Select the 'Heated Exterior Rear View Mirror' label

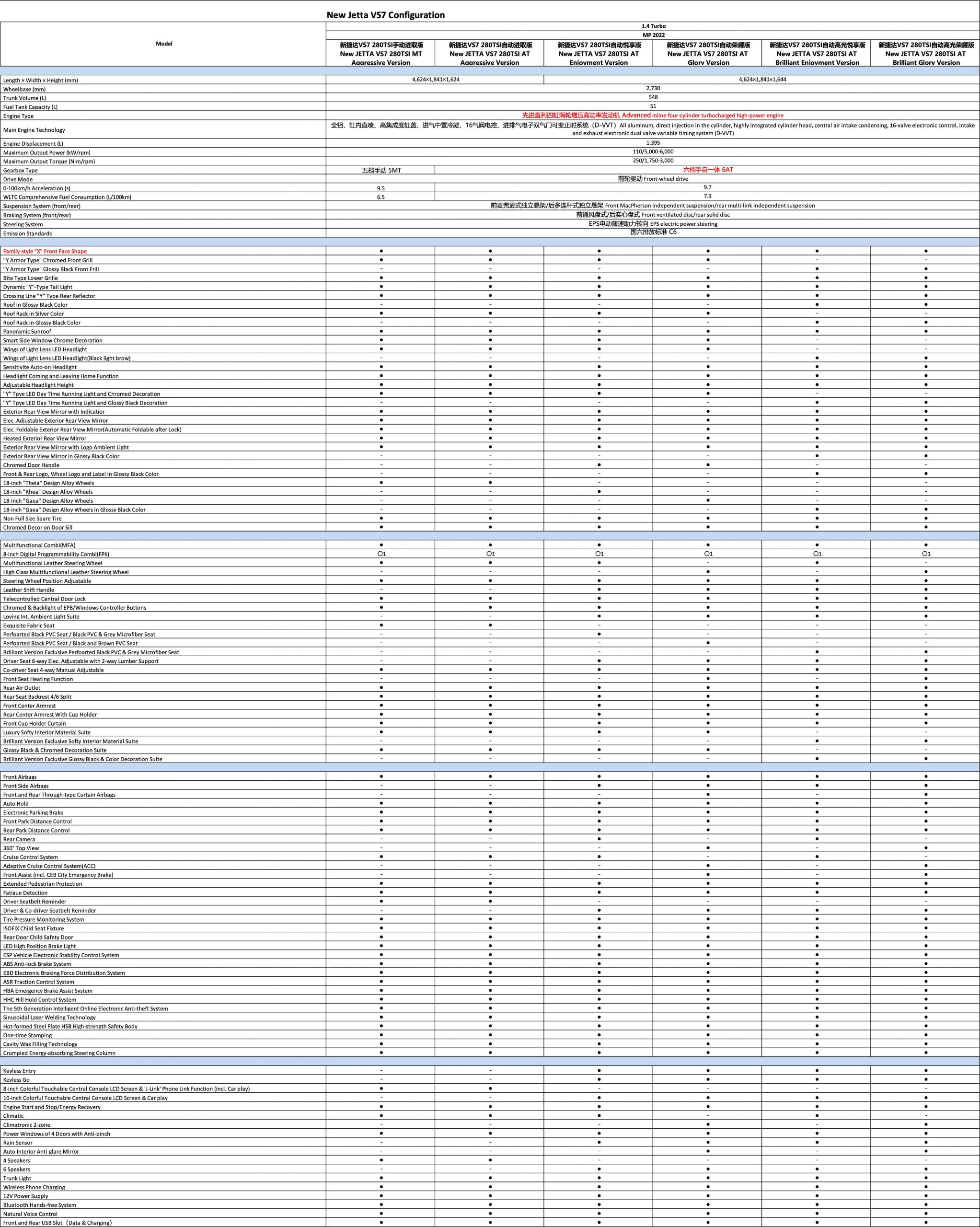pos(45,438)
